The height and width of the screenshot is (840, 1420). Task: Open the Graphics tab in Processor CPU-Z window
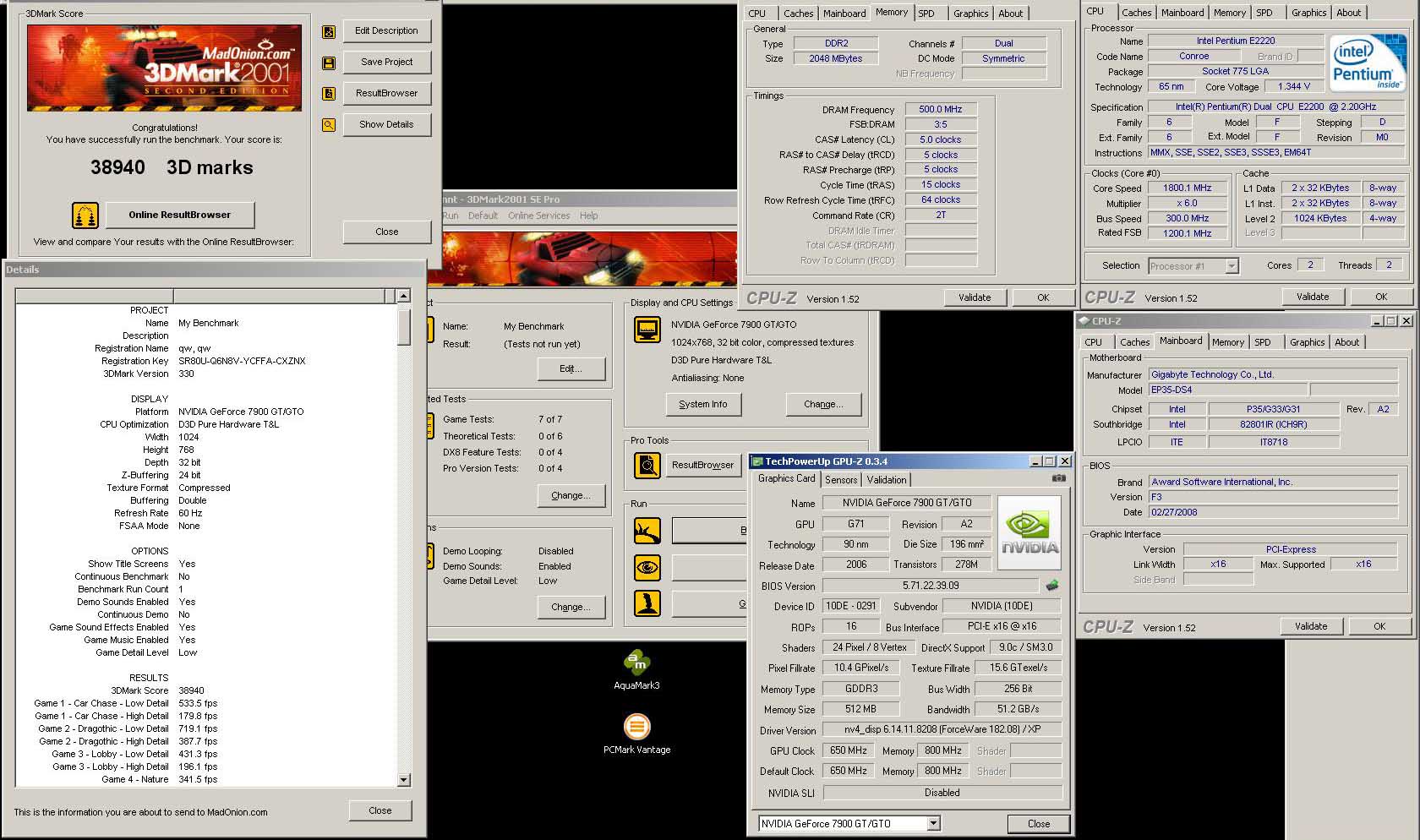(x=1308, y=13)
